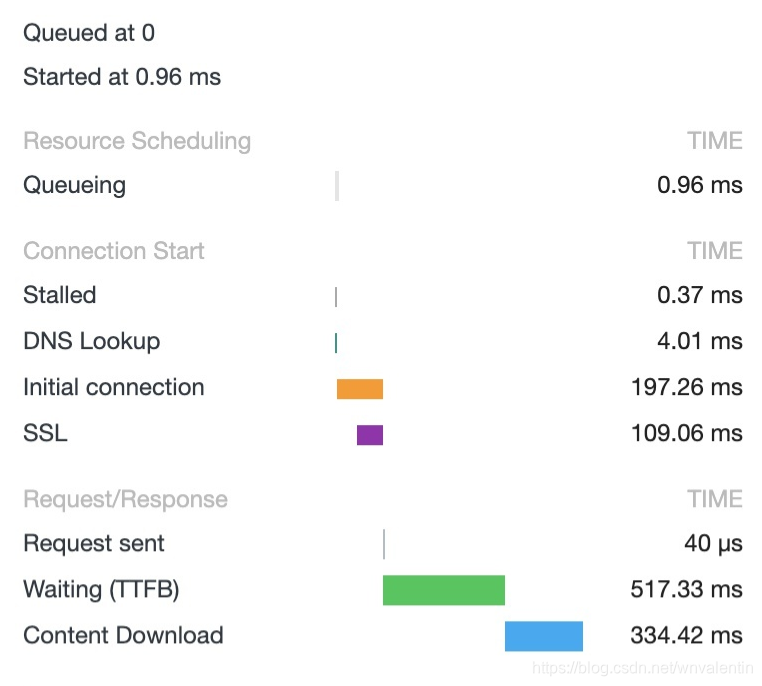Click the Queued at 0 text
This screenshot has width=762, height=686.
89,33
